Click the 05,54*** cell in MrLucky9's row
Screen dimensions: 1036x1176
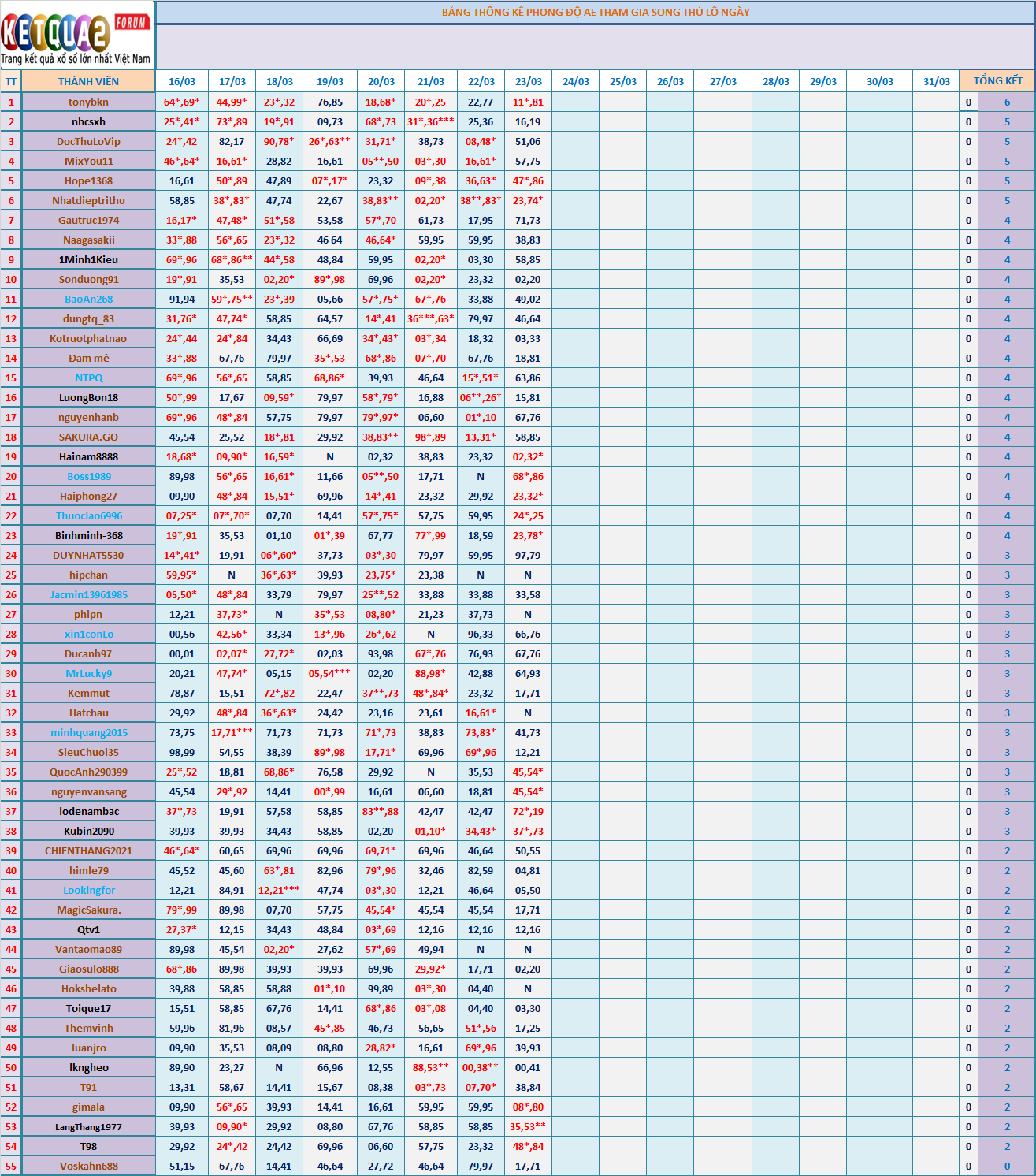329,673
